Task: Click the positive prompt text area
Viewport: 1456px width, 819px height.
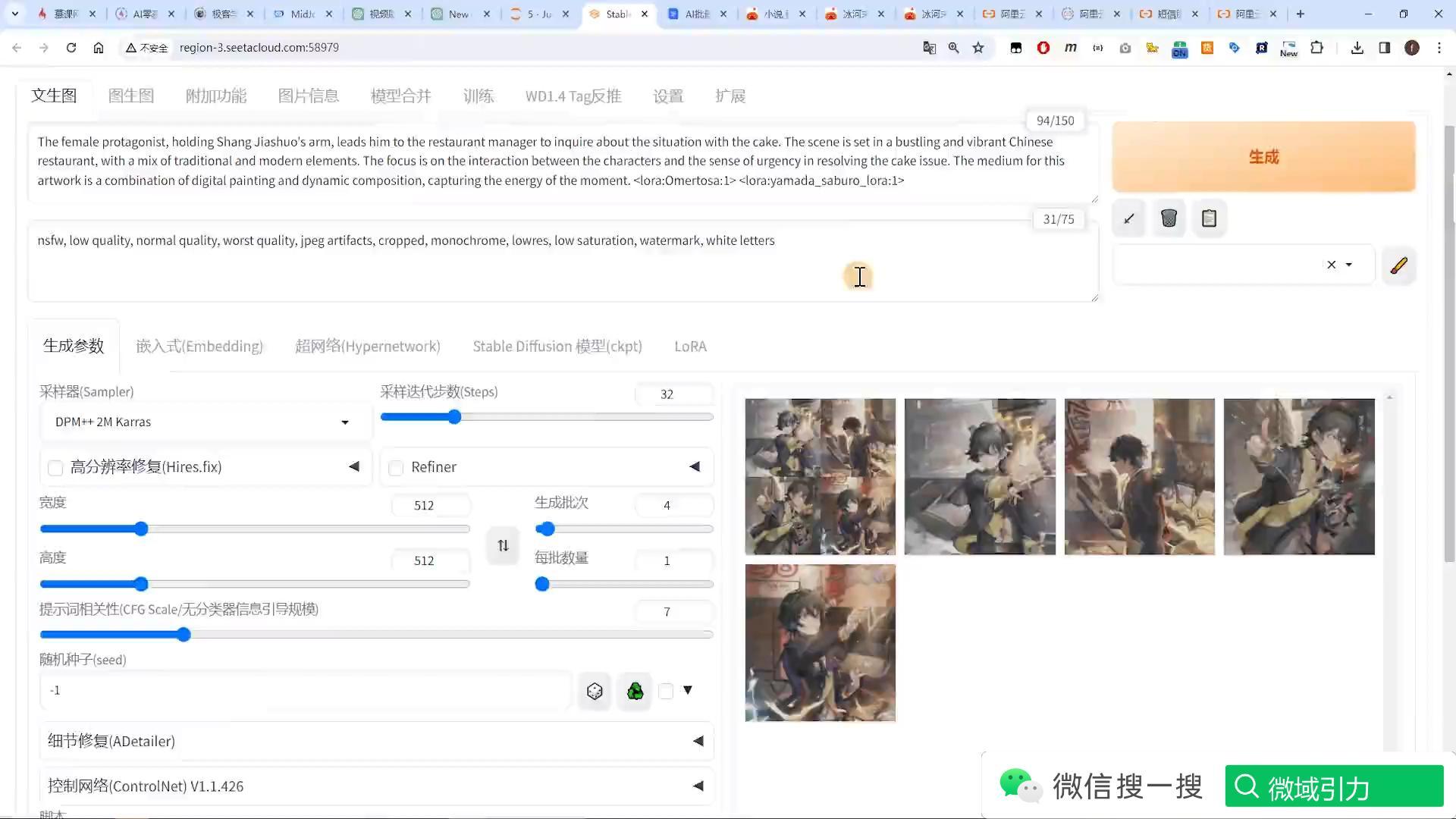Action: pos(563,163)
